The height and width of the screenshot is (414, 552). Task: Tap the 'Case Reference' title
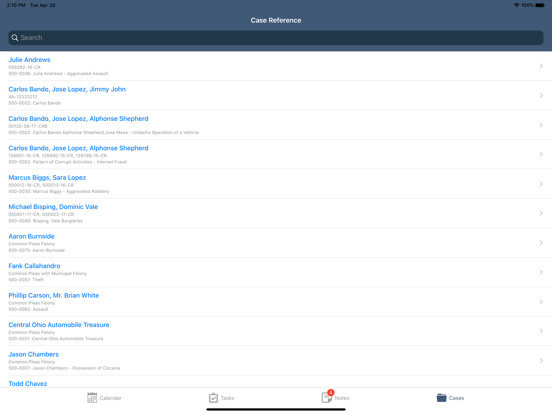click(276, 20)
